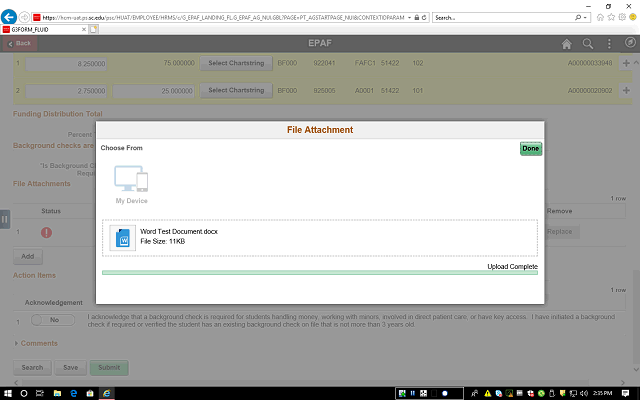Click the Done button in File Attachment
640x400 pixels.
point(531,149)
